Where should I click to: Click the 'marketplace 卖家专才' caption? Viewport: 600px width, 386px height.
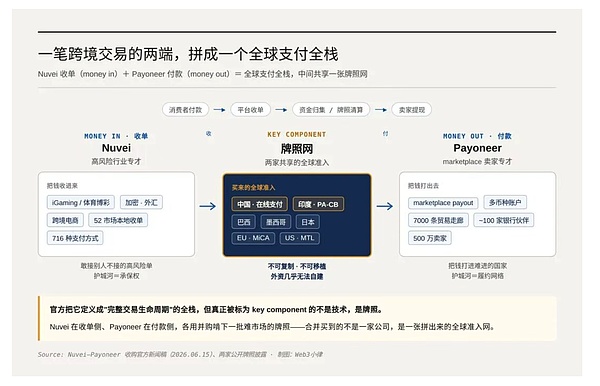pos(477,161)
